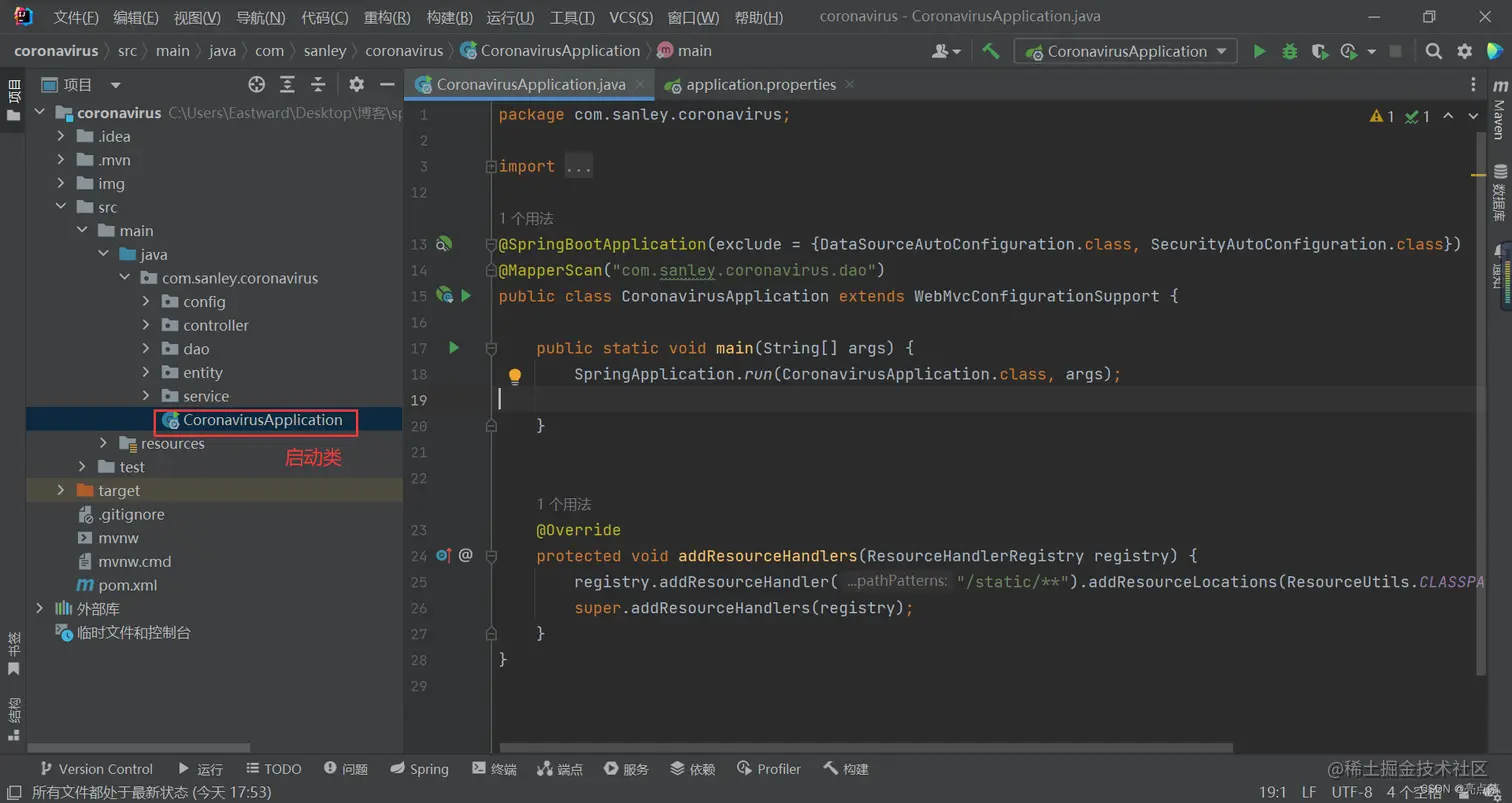Viewport: 1512px width, 803px height.
Task: Click the UTF-8 encoding in status bar
Action: tap(1352, 792)
